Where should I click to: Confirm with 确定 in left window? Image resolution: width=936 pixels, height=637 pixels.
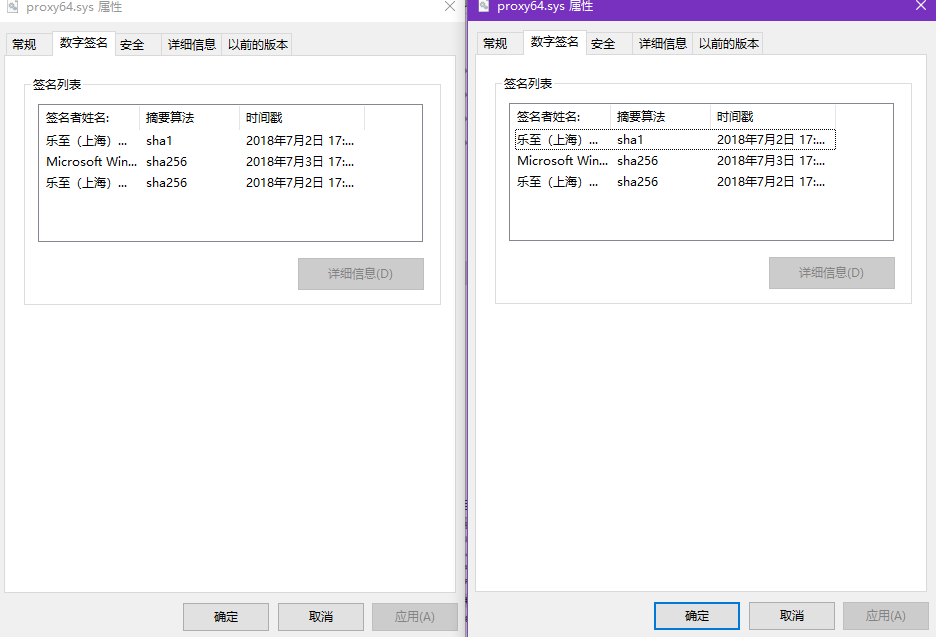point(226,617)
